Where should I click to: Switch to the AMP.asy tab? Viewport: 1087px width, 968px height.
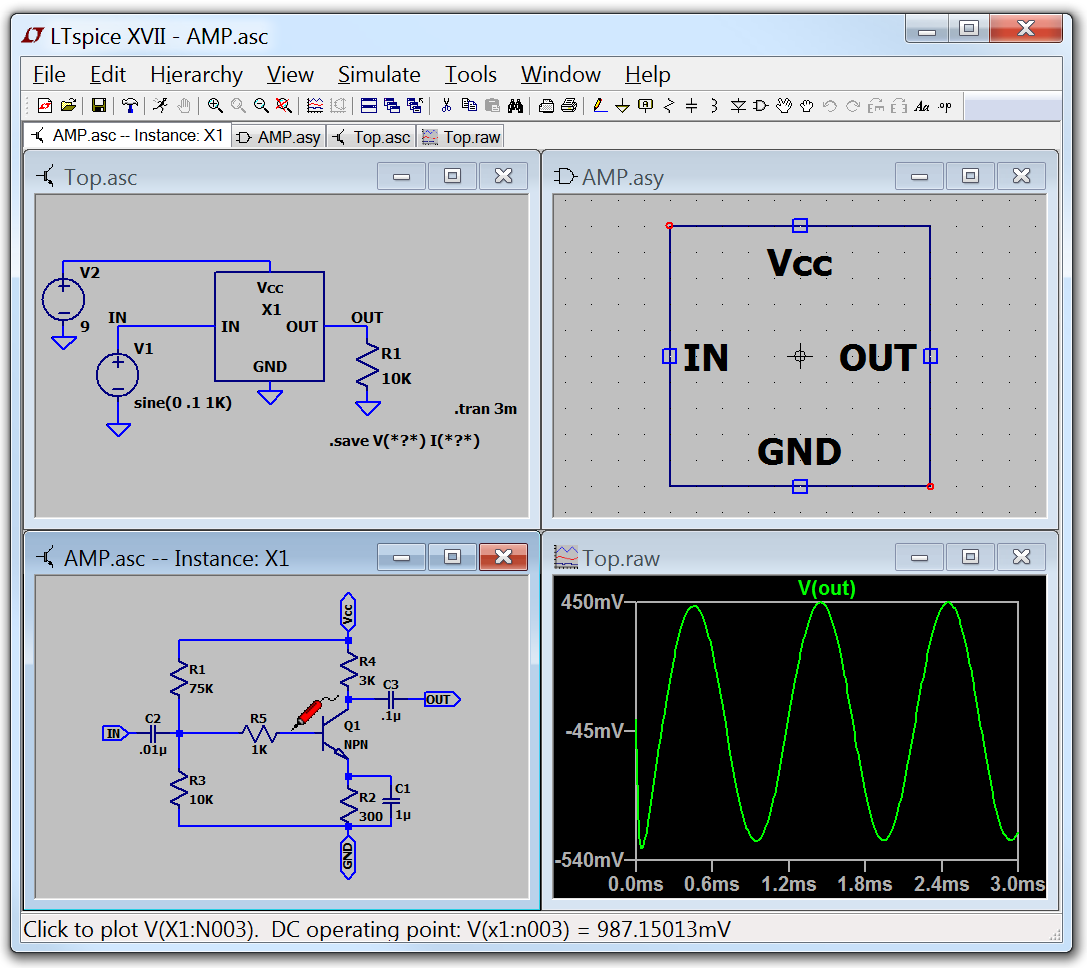(x=278, y=137)
